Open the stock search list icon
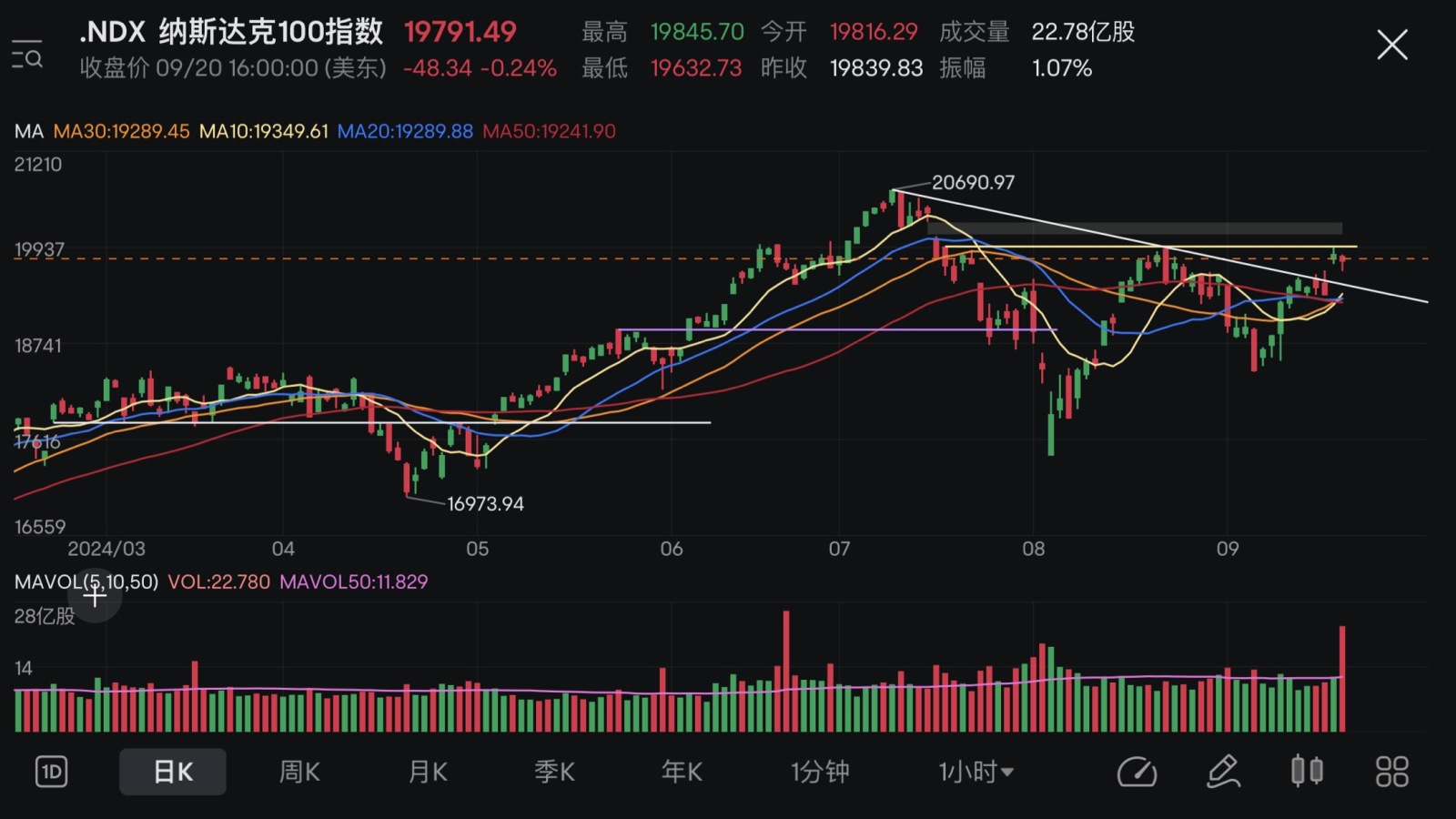The width and height of the screenshot is (1456, 819). [x=27, y=55]
